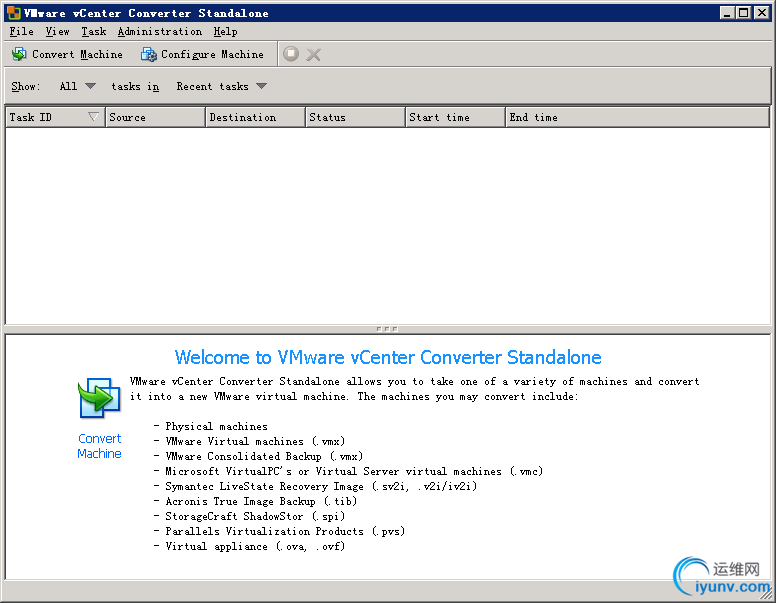Click the VMware icon in the title bar
Viewport: 776px width, 603px height.
click(14, 13)
